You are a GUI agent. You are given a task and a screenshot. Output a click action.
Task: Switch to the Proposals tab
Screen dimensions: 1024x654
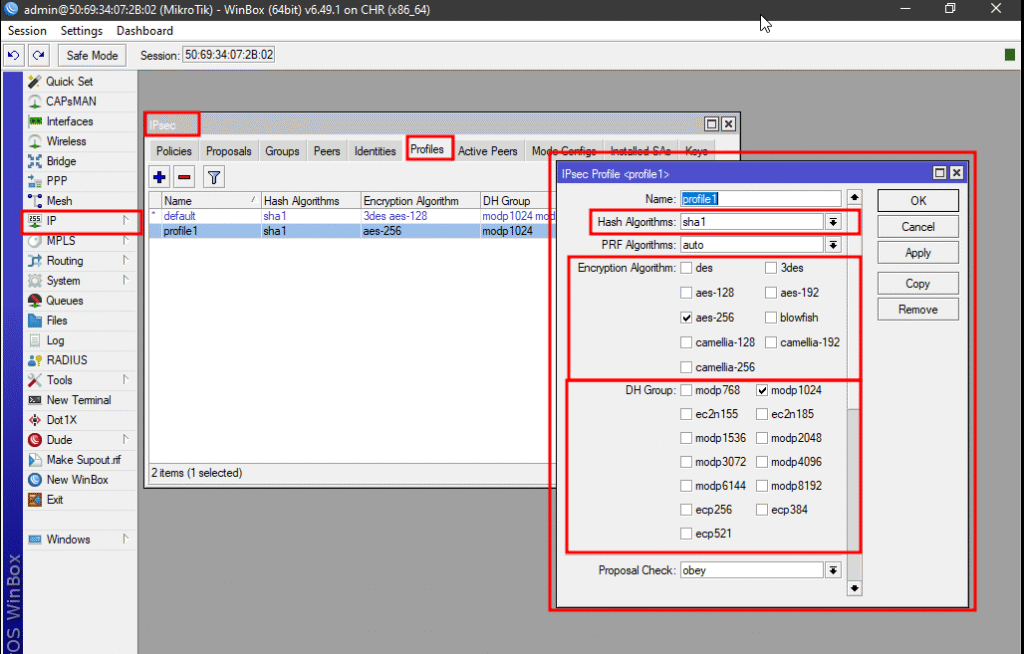pyautogui.click(x=228, y=151)
